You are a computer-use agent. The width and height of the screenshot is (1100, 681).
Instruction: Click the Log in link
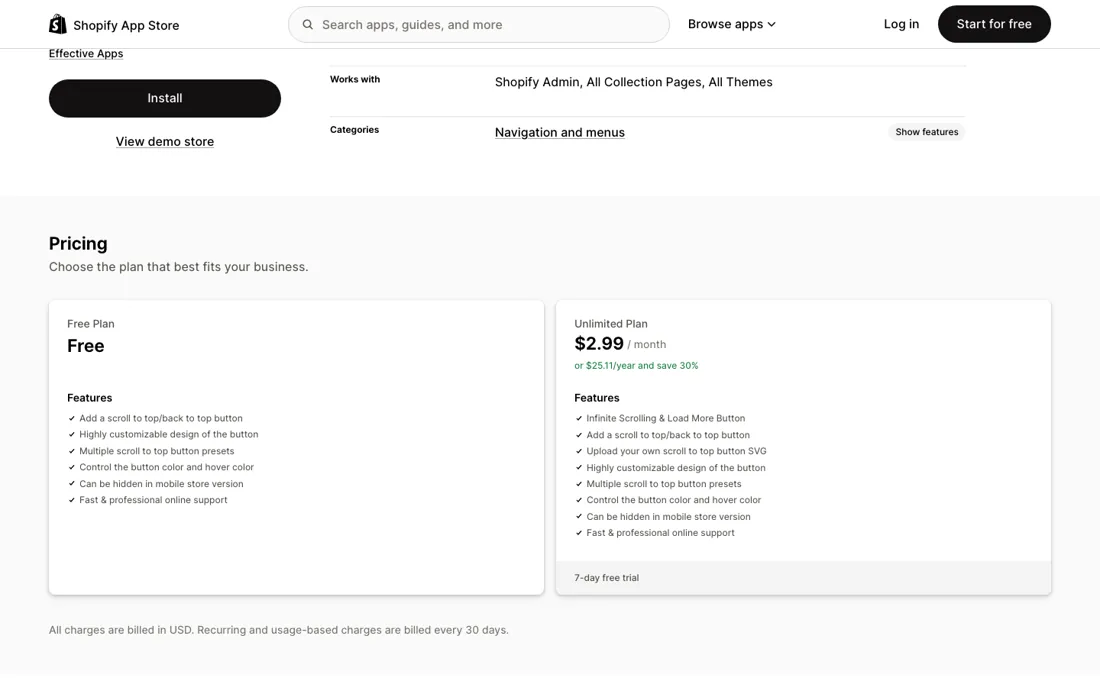point(901,24)
